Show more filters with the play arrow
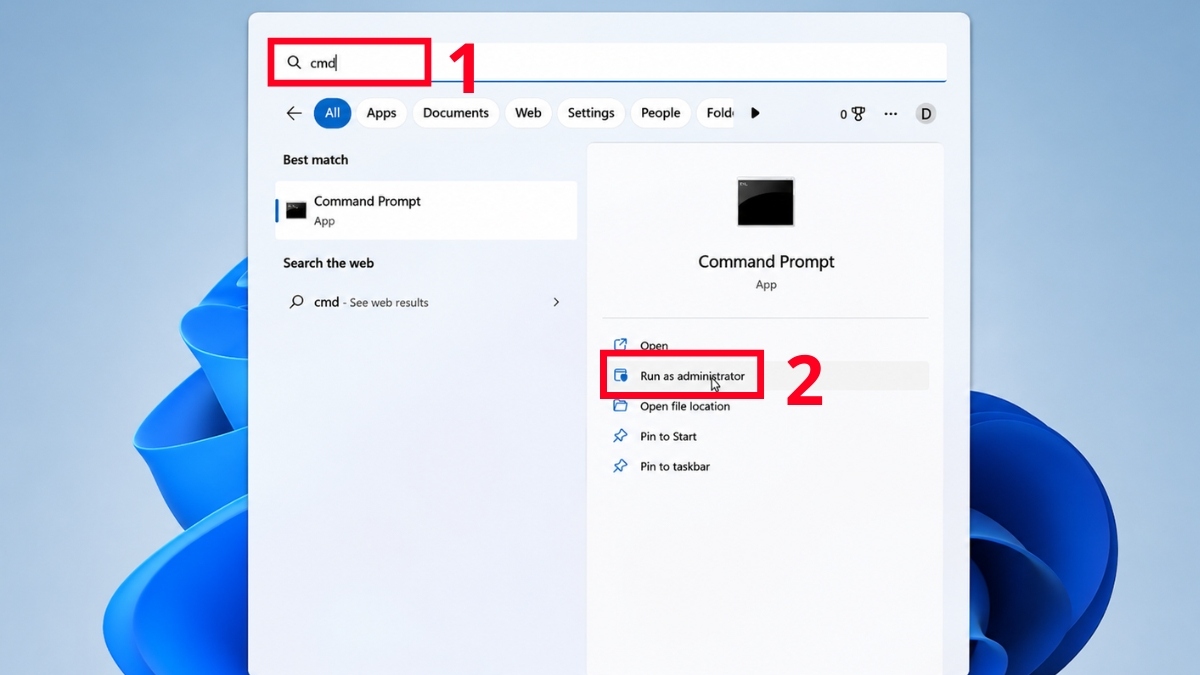Image resolution: width=1200 pixels, height=675 pixels. tap(755, 113)
